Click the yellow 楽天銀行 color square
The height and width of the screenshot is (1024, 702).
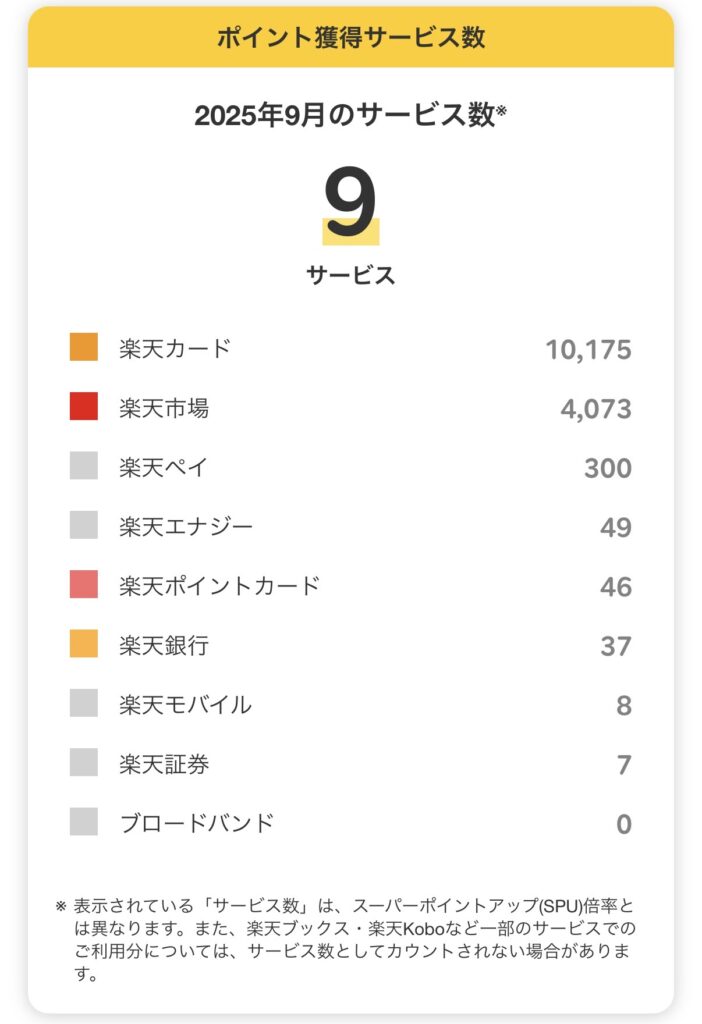coord(84,644)
